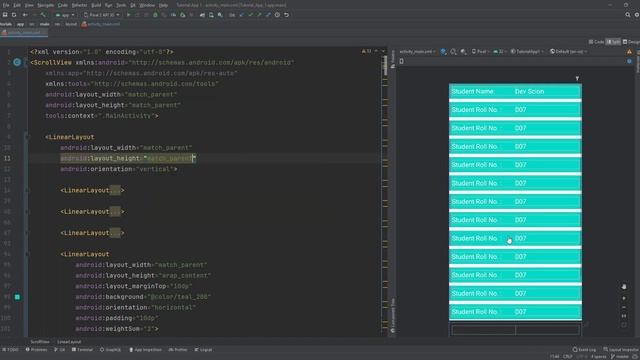Click the zoom in plus icon in preview
The image size is (640, 360).
click(624, 298)
